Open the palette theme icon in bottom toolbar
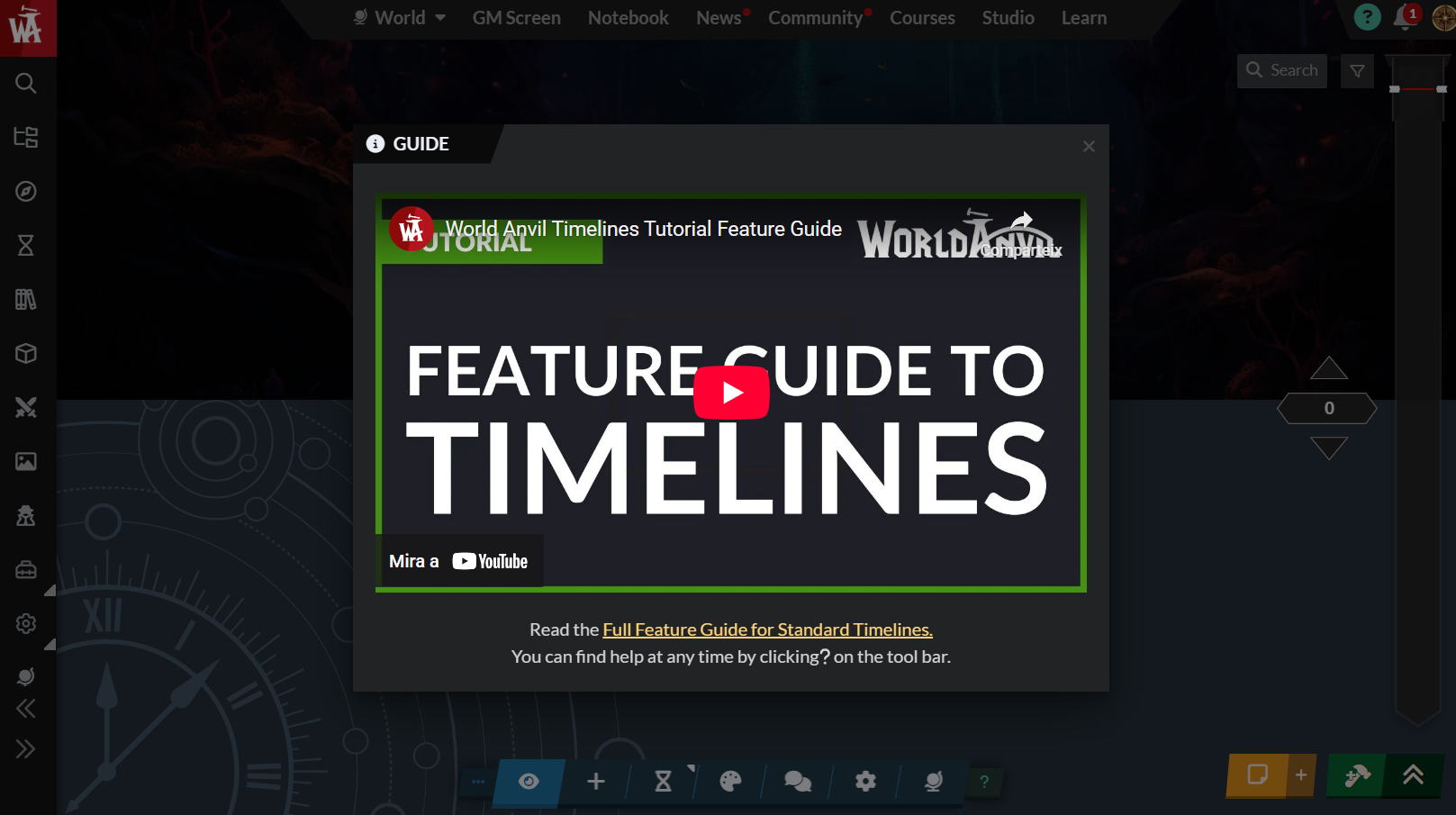Screen dimensions: 1456x815 730,782
